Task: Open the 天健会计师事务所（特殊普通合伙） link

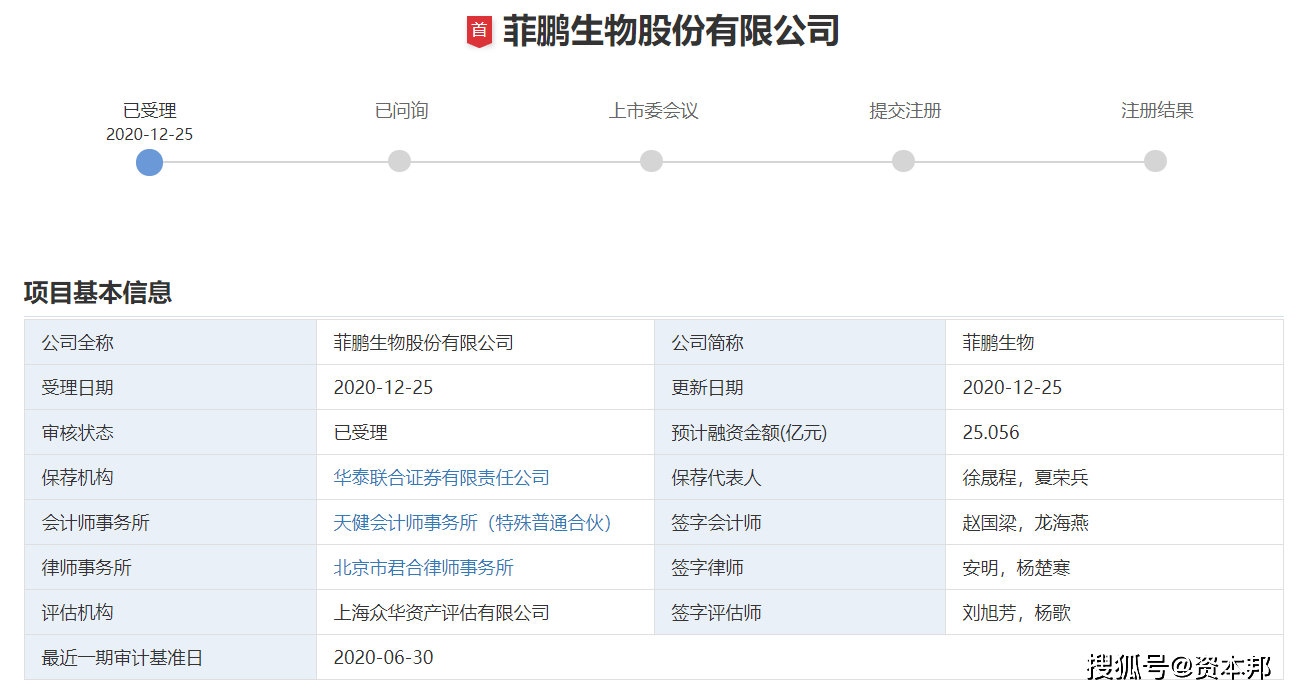Action: coord(472,523)
